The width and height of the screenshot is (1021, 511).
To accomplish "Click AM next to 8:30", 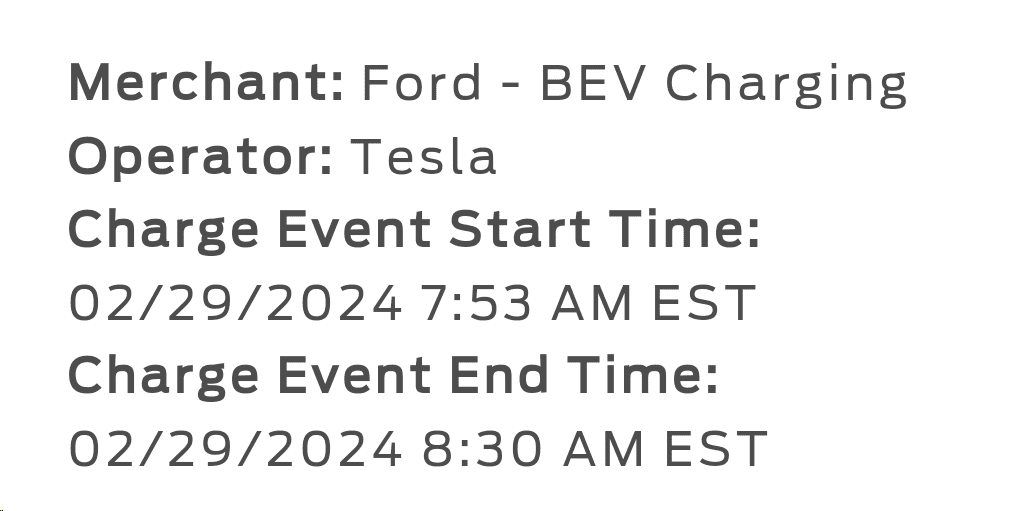I will [x=604, y=449].
